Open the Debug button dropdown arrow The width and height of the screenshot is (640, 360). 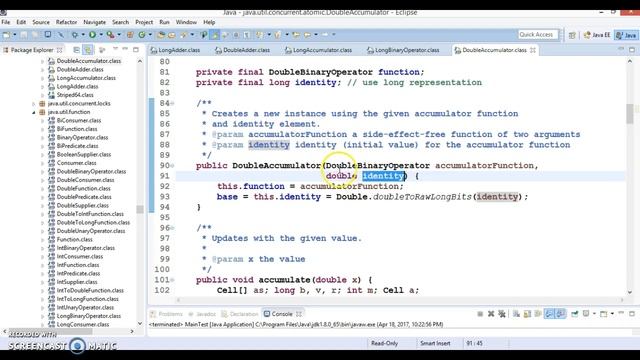82,35
